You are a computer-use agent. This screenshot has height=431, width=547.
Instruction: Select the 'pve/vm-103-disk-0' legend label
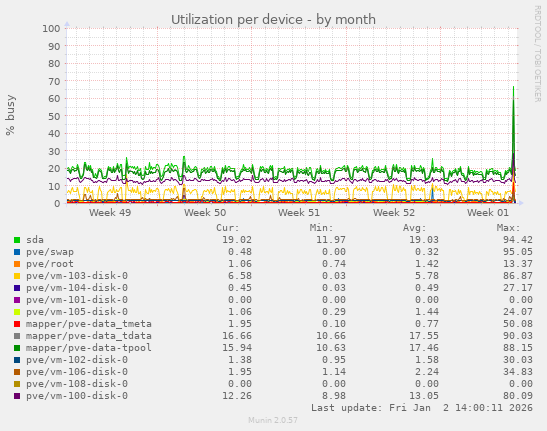(77, 276)
